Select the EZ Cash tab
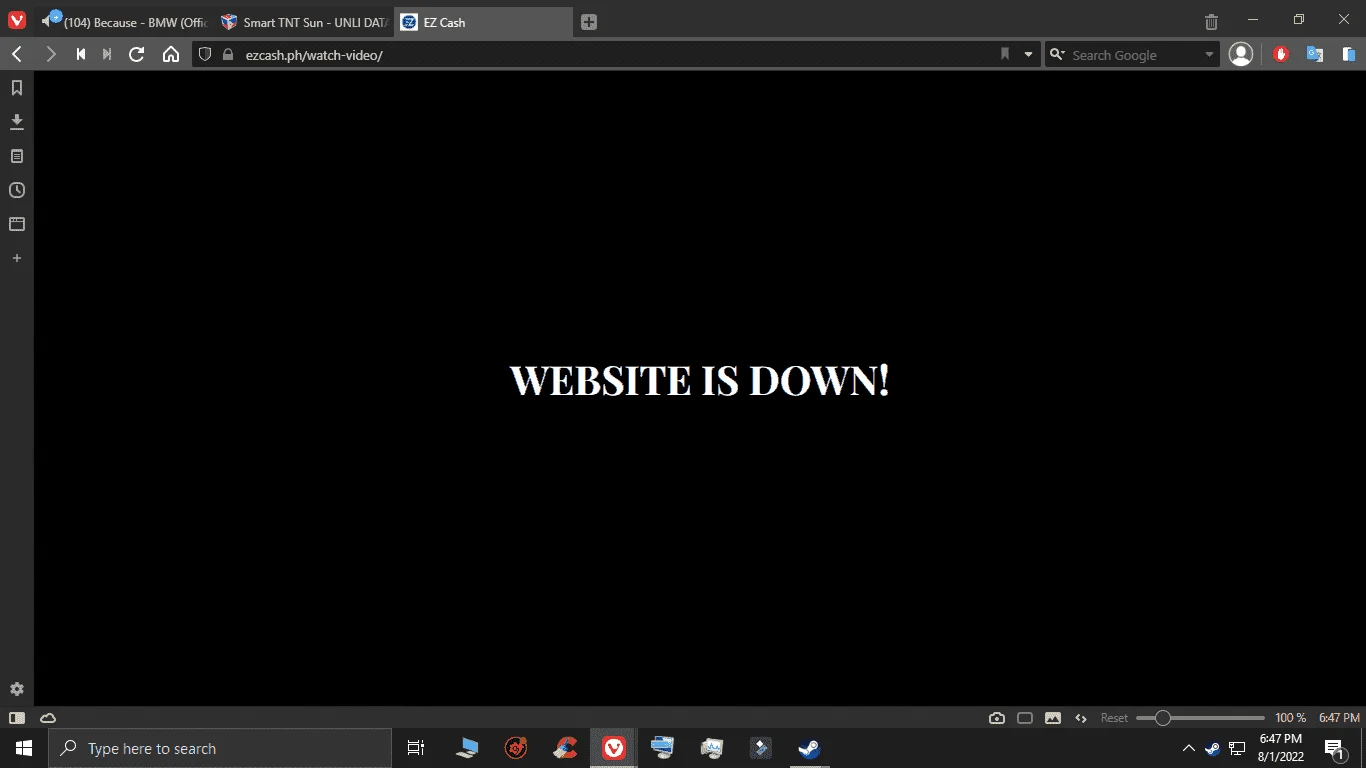Screen dimensions: 1366x768 tap(484, 22)
